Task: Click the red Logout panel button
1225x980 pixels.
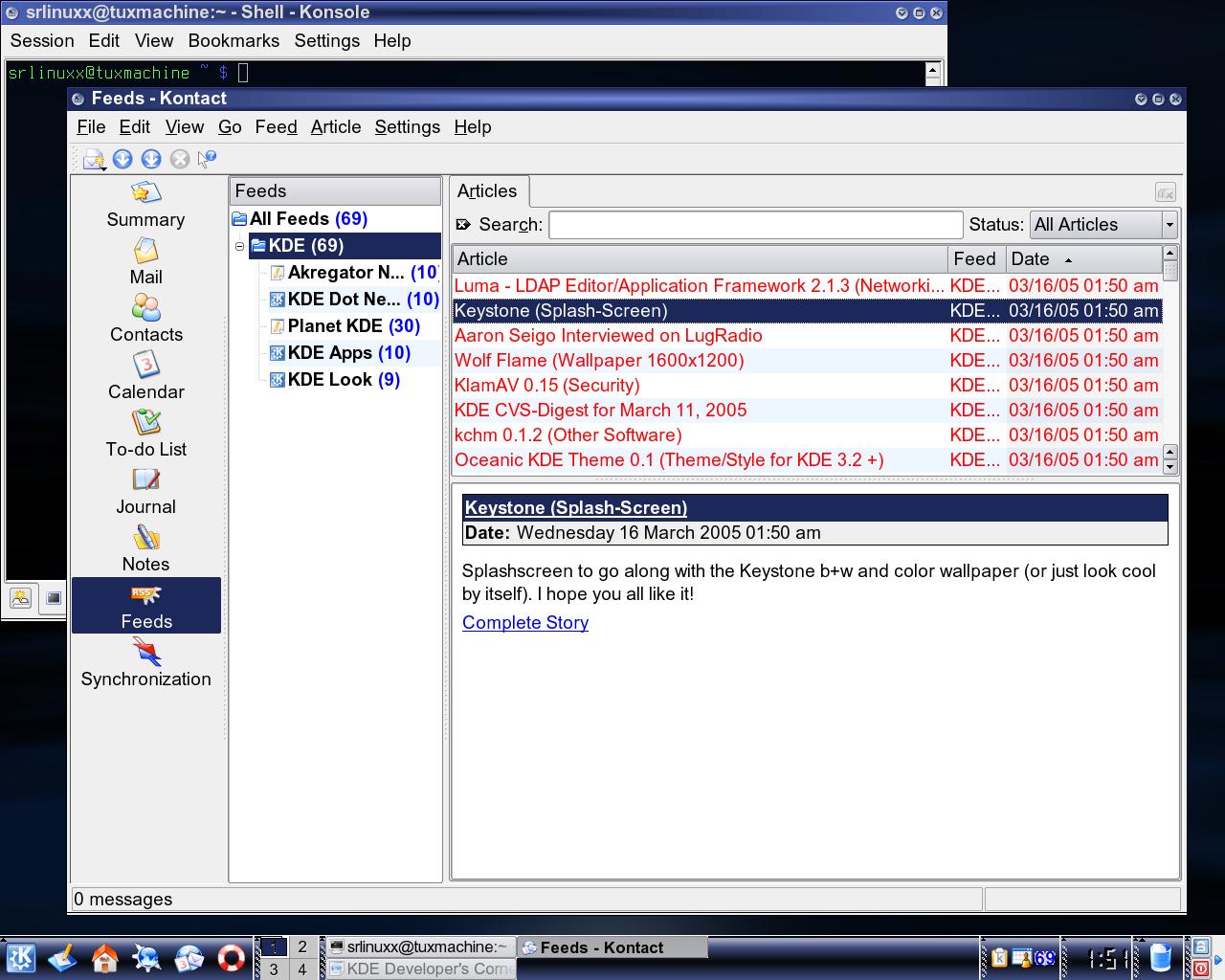Action: (x=1200, y=969)
